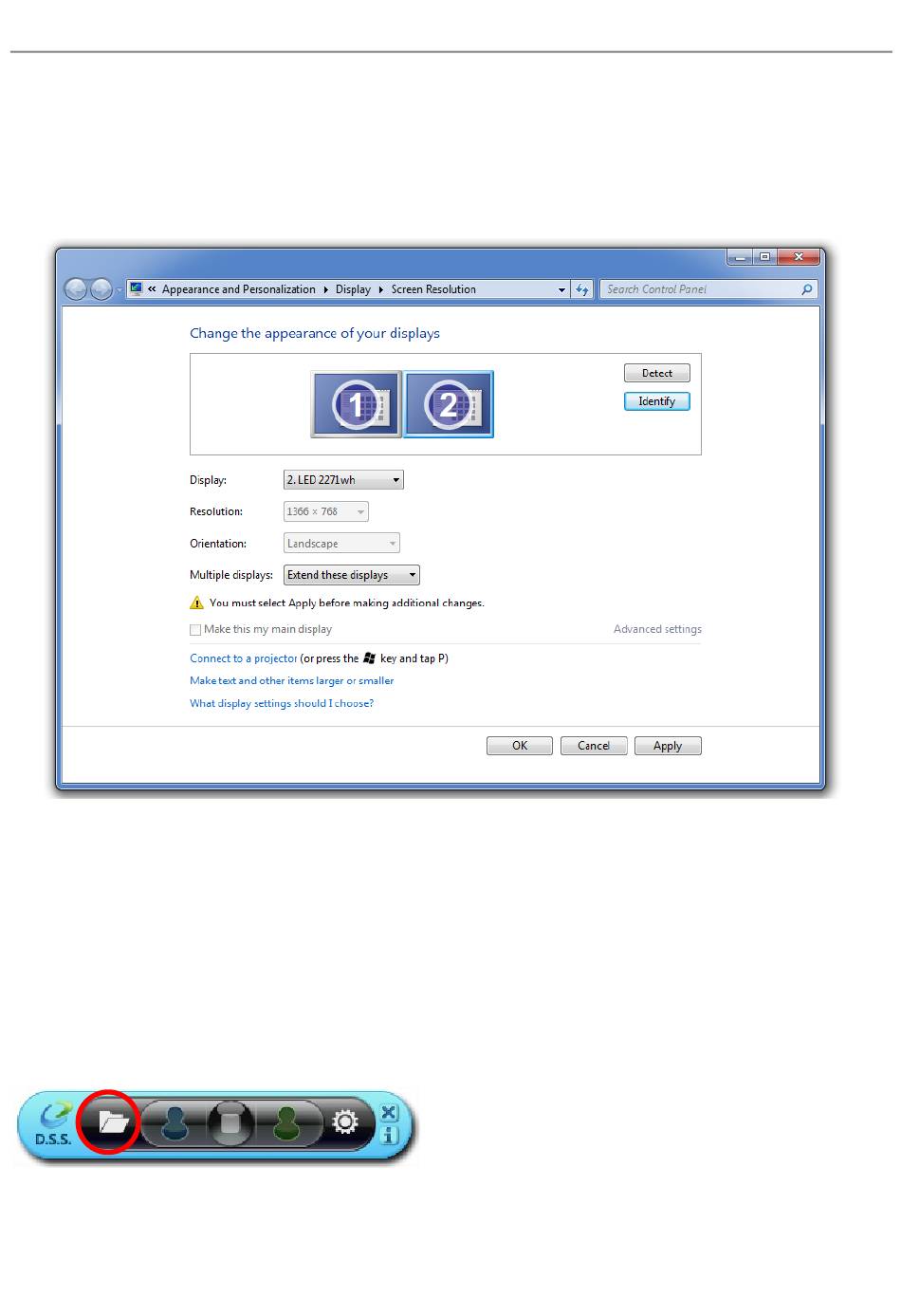Select monitor 2 thumbnail
This screenshot has width=901, height=1316.
(x=449, y=404)
